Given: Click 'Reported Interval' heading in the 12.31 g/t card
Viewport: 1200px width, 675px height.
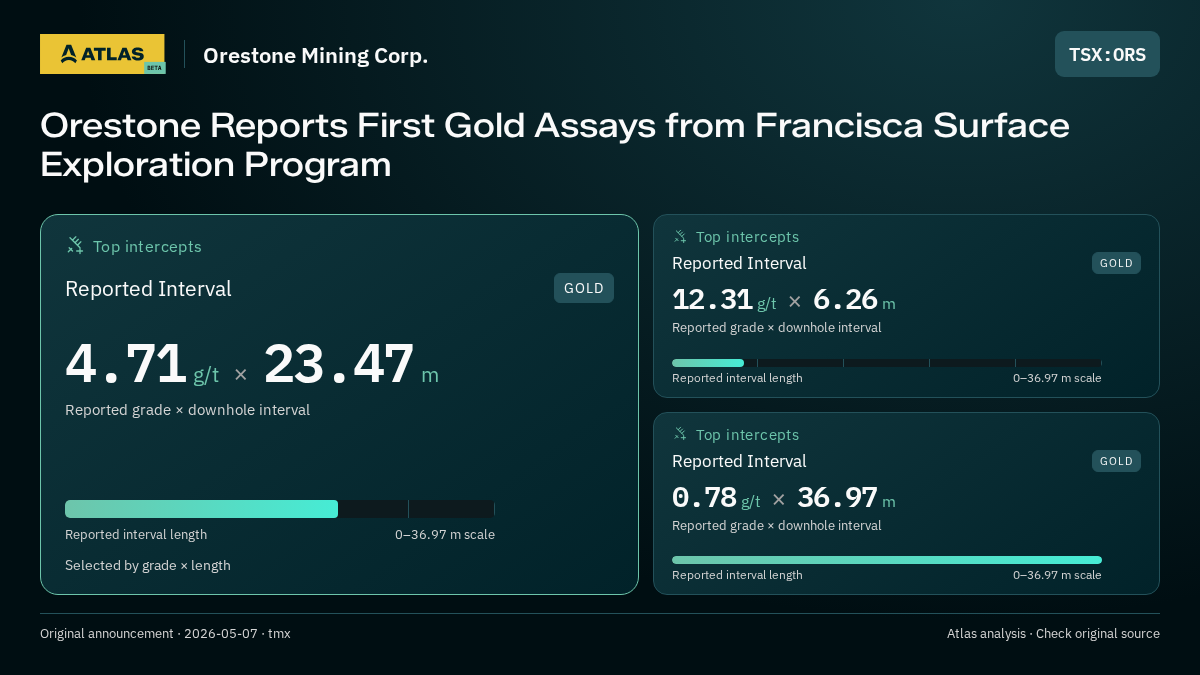Looking at the screenshot, I should pyautogui.click(x=739, y=263).
